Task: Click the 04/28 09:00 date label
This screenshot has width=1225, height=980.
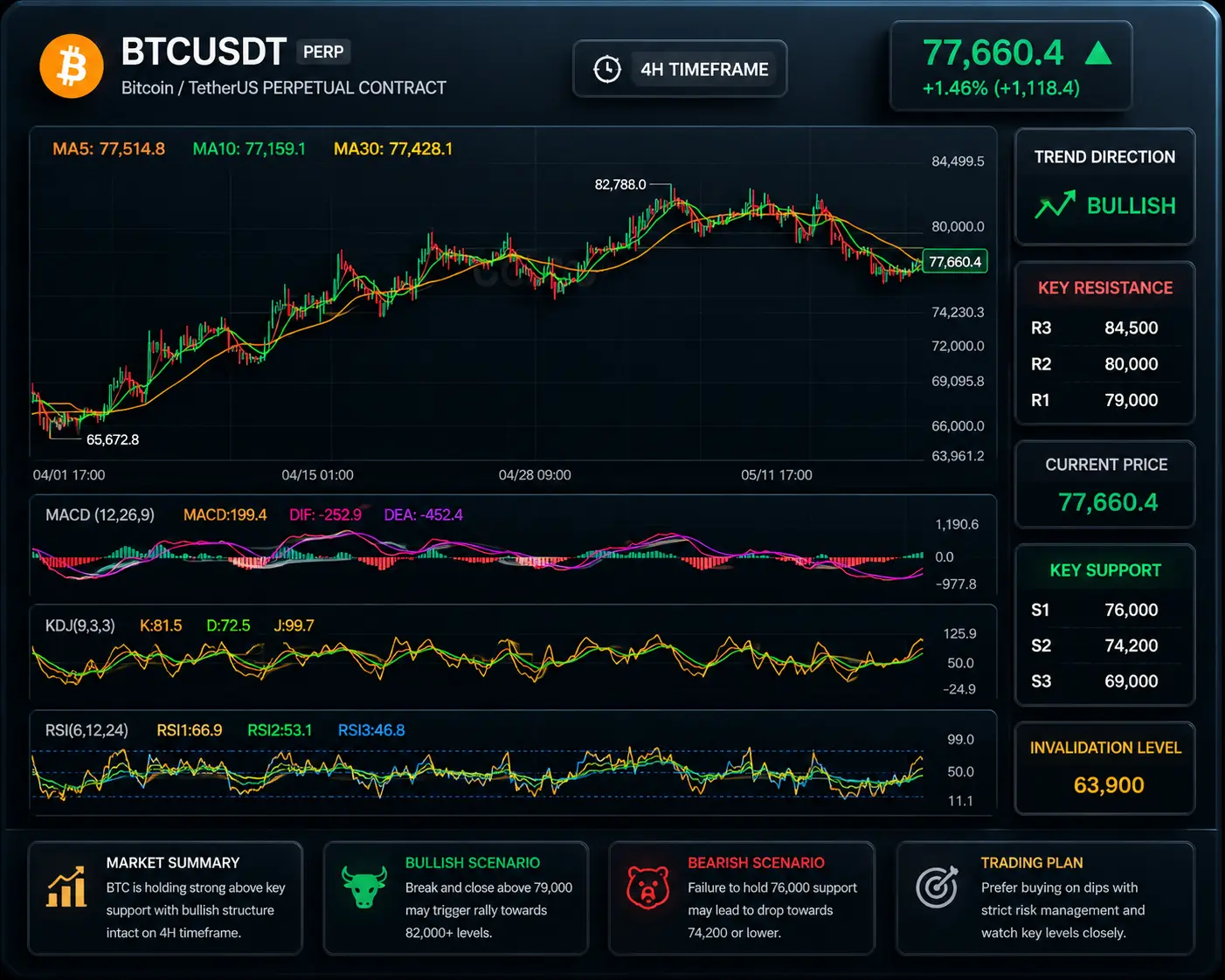Action: (x=535, y=475)
